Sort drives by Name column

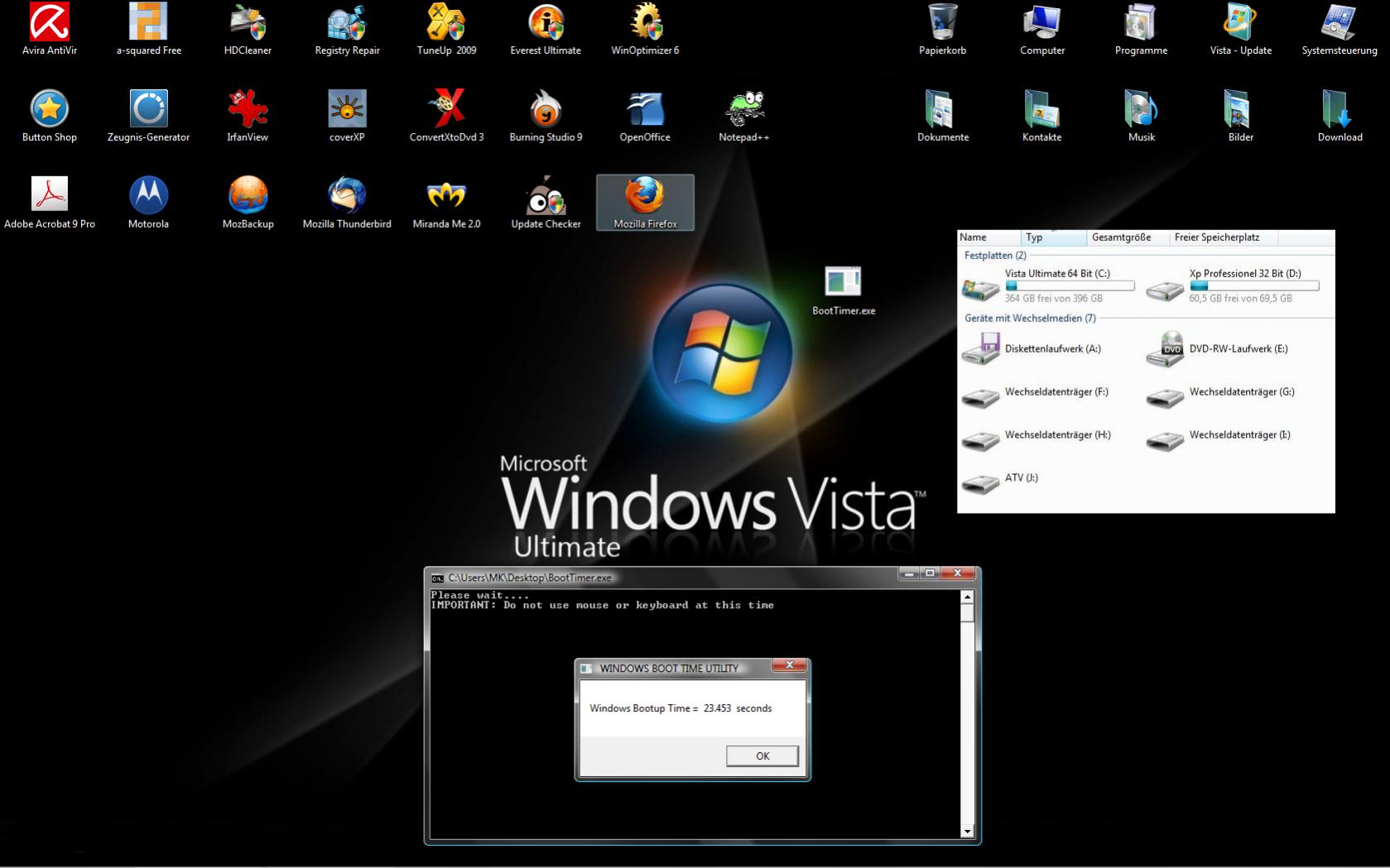pos(989,237)
